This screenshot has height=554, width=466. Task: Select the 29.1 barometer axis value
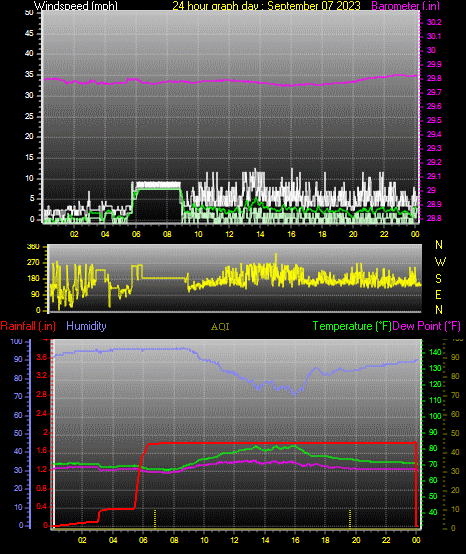pyautogui.click(x=434, y=176)
